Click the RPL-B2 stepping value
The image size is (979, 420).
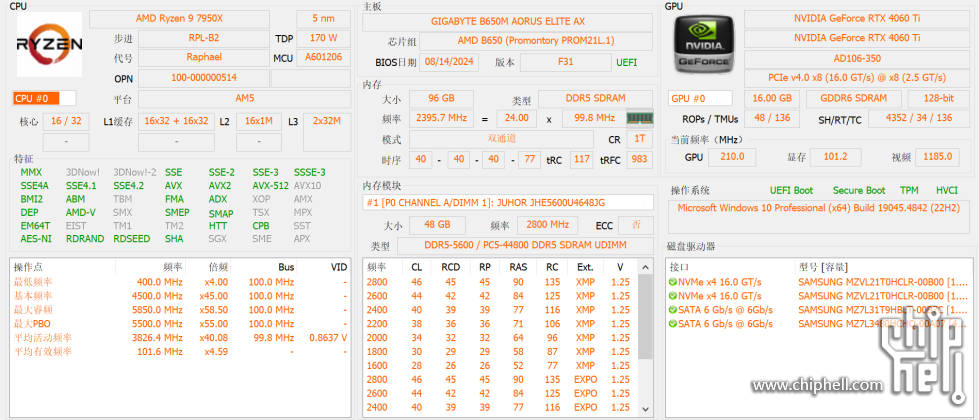click(204, 38)
